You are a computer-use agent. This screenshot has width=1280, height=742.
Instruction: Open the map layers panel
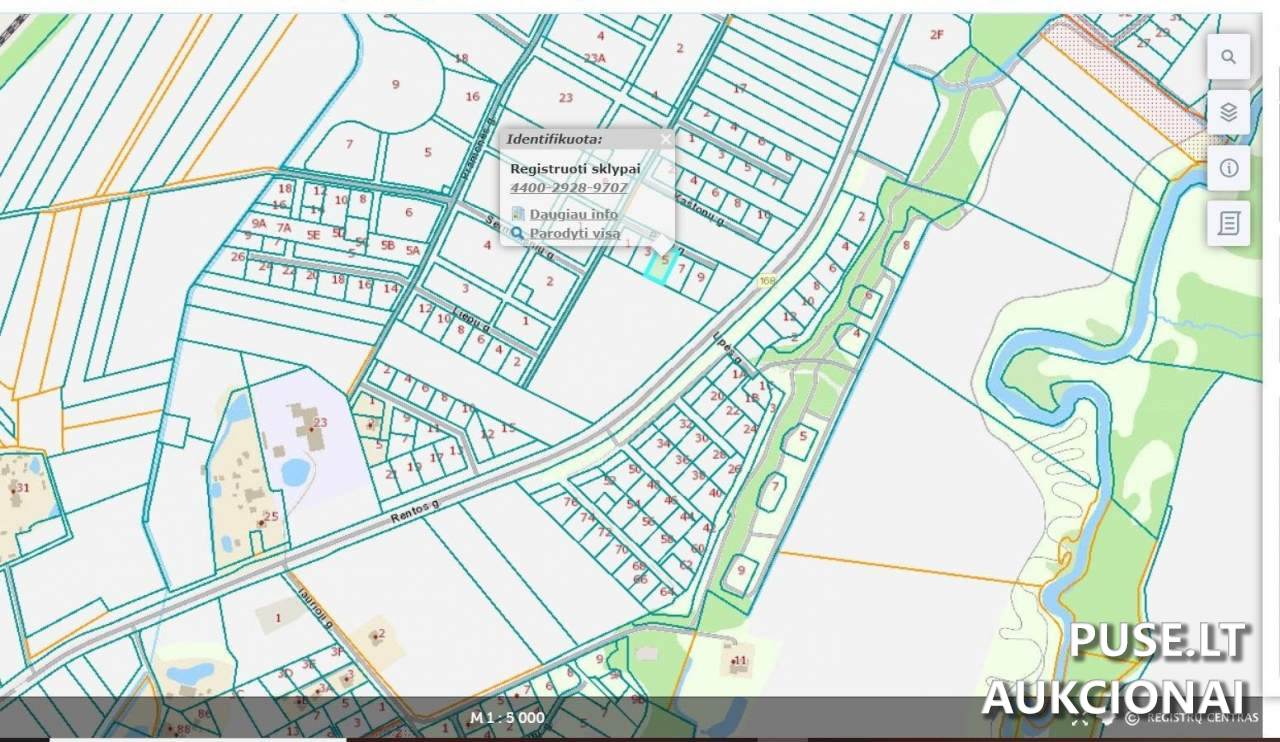pyautogui.click(x=1228, y=112)
